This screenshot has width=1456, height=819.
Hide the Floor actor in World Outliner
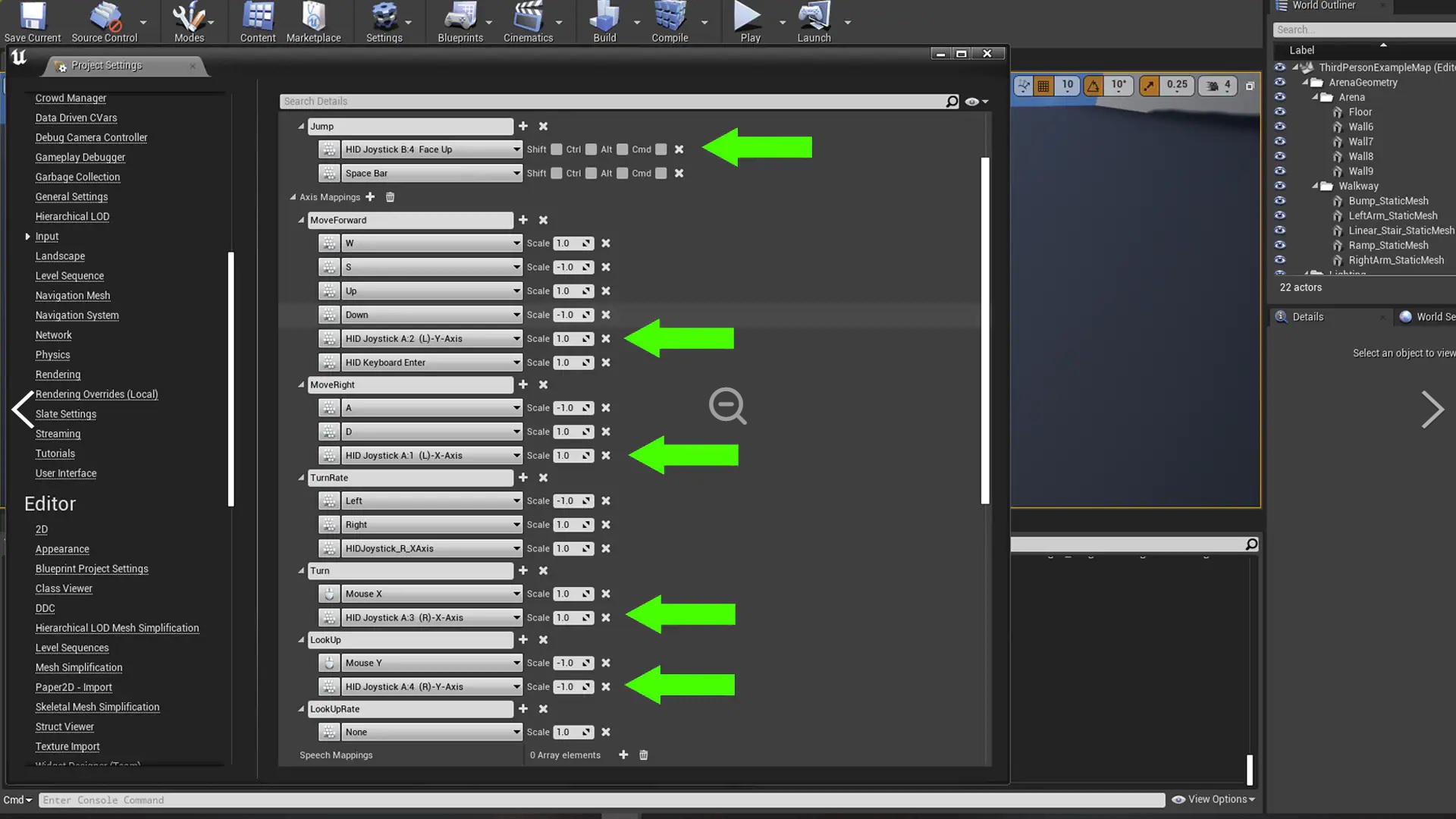[x=1280, y=112]
